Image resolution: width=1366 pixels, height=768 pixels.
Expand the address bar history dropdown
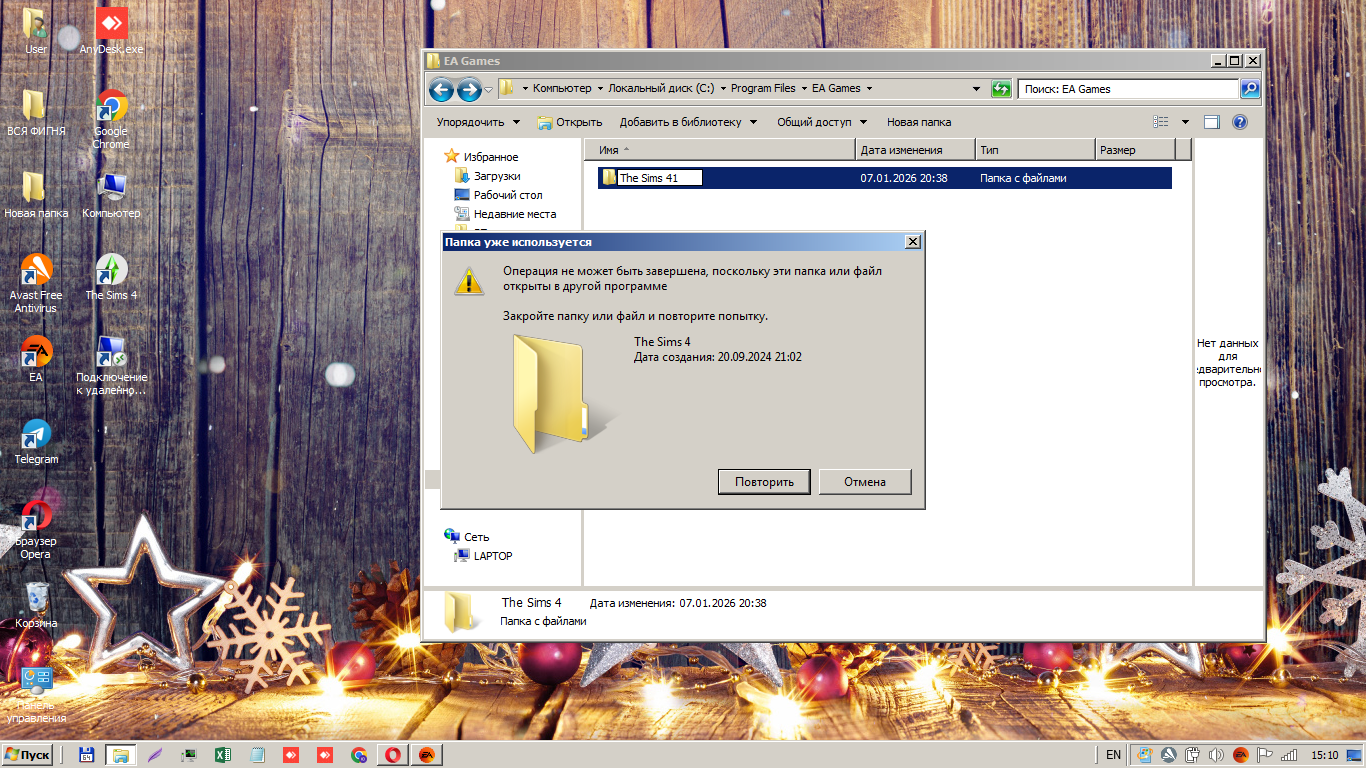click(x=977, y=89)
